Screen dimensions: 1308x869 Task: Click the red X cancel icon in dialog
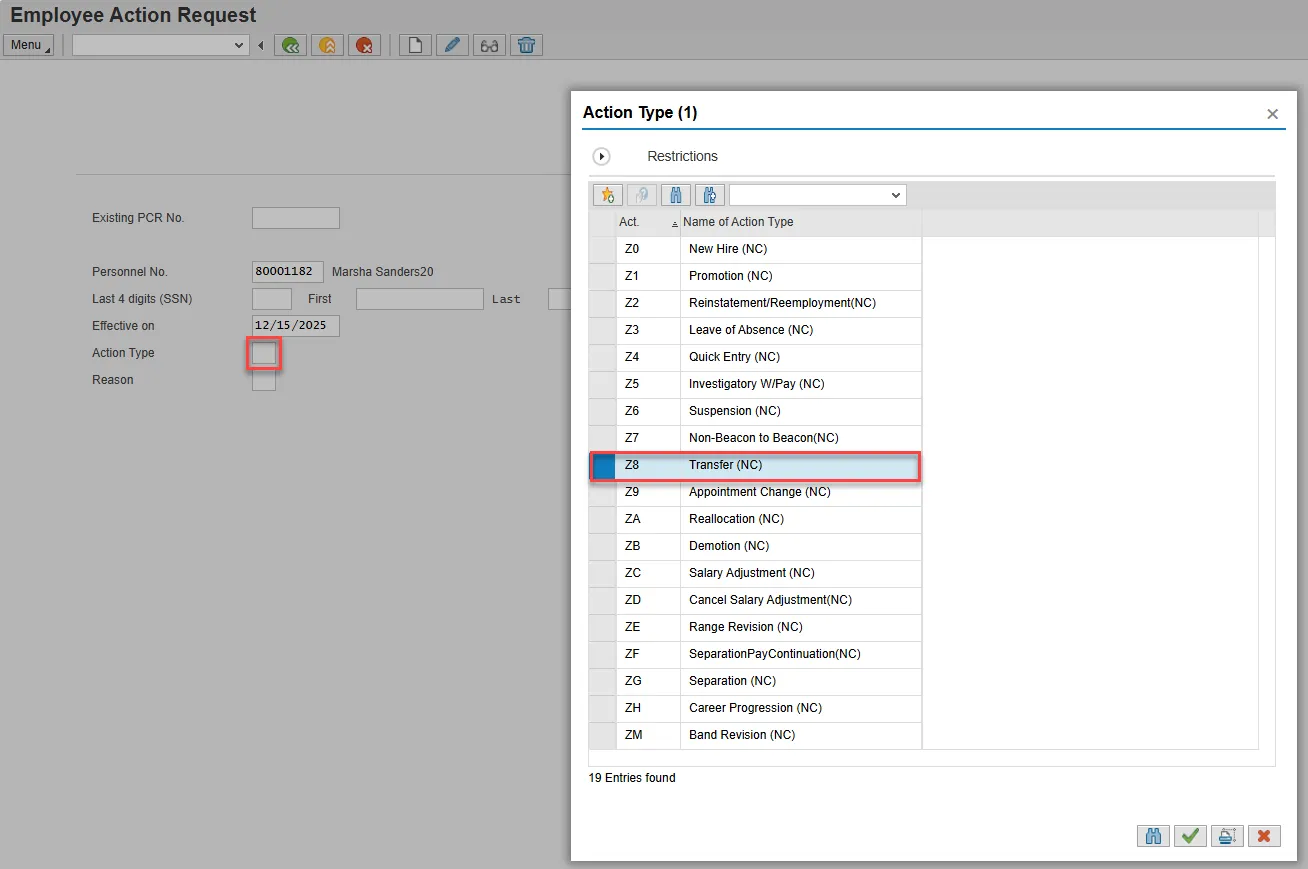coord(1264,836)
